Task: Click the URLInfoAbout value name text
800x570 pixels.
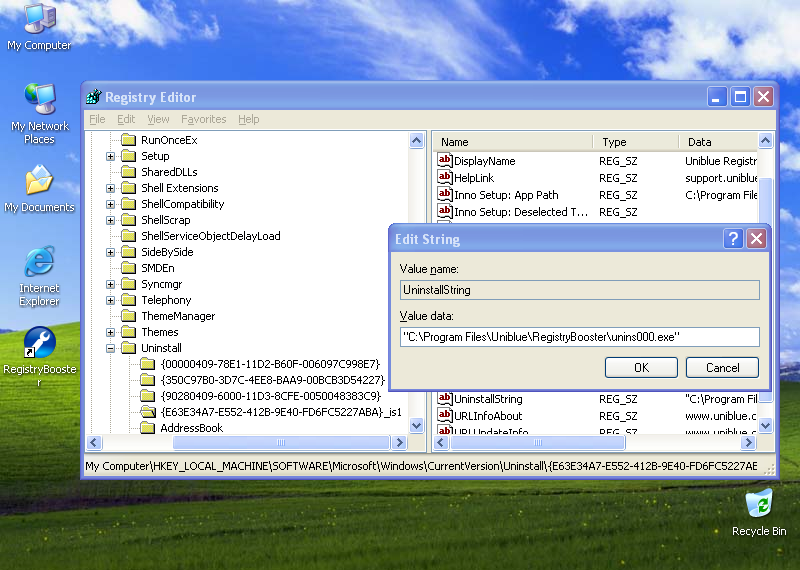Action: coord(488,416)
